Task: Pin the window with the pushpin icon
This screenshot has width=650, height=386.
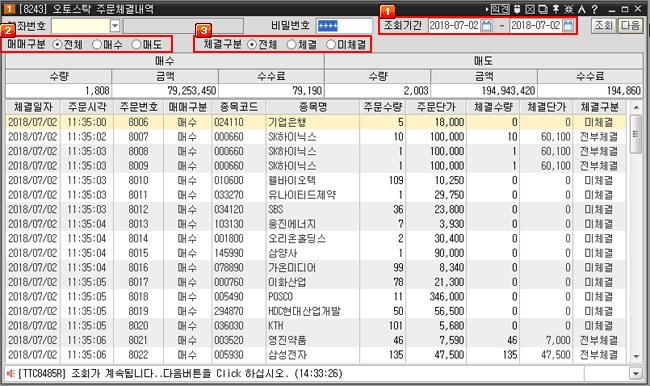Action: click(x=555, y=9)
